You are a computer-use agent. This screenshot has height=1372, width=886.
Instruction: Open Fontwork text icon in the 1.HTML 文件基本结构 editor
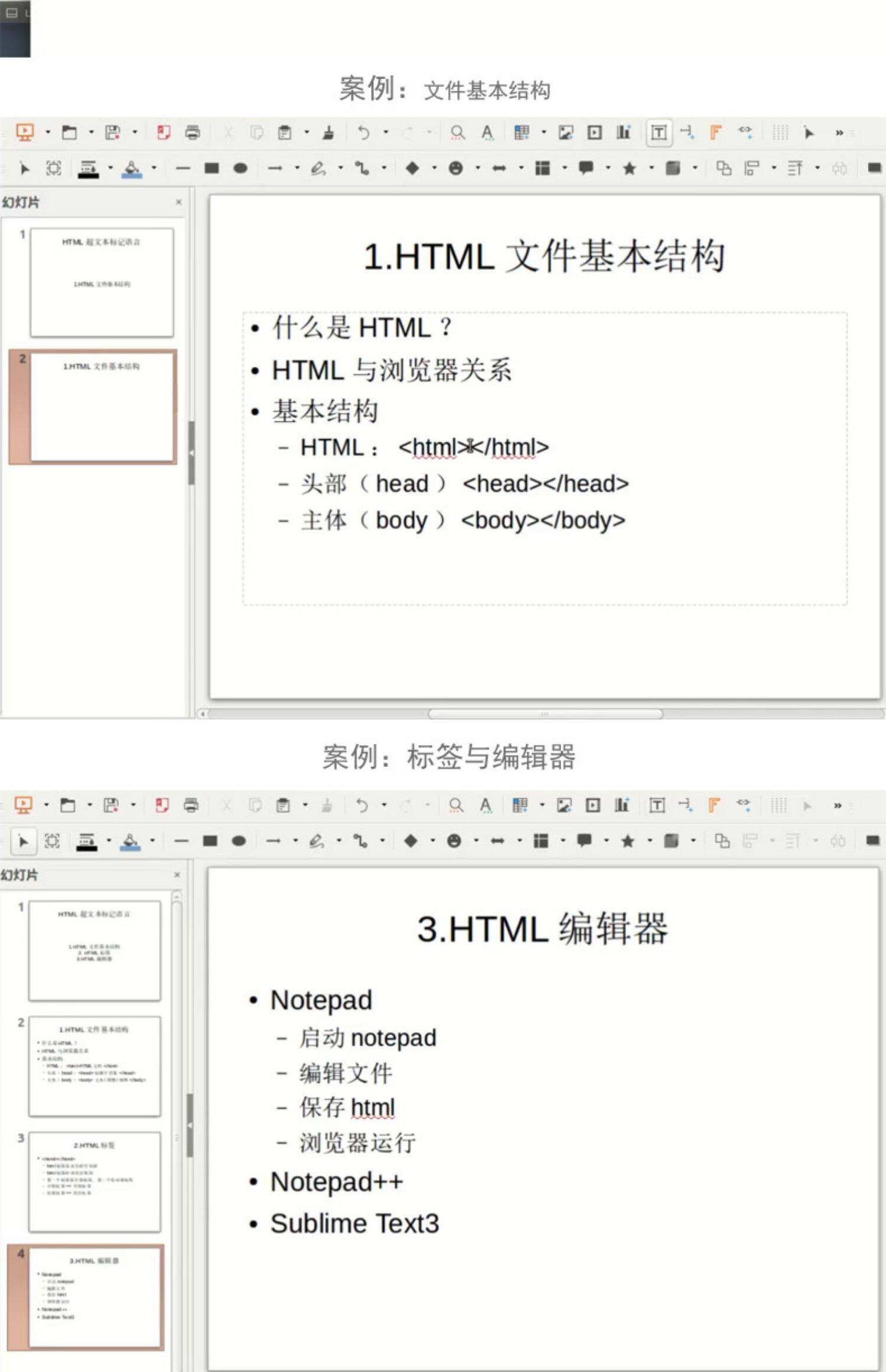(715, 132)
